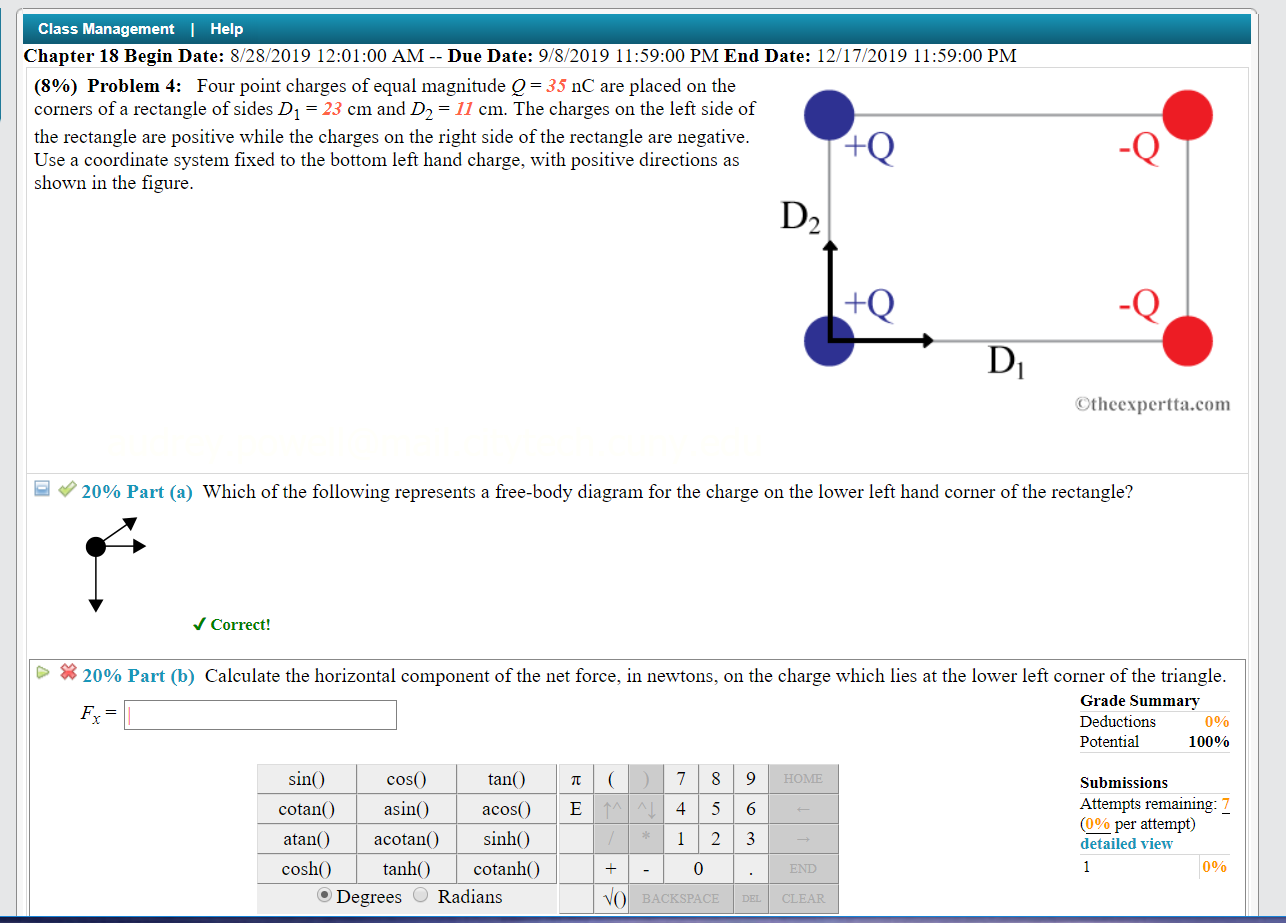Open the detailed view link
Image resolution: width=1286 pixels, height=923 pixels.
1126,843
